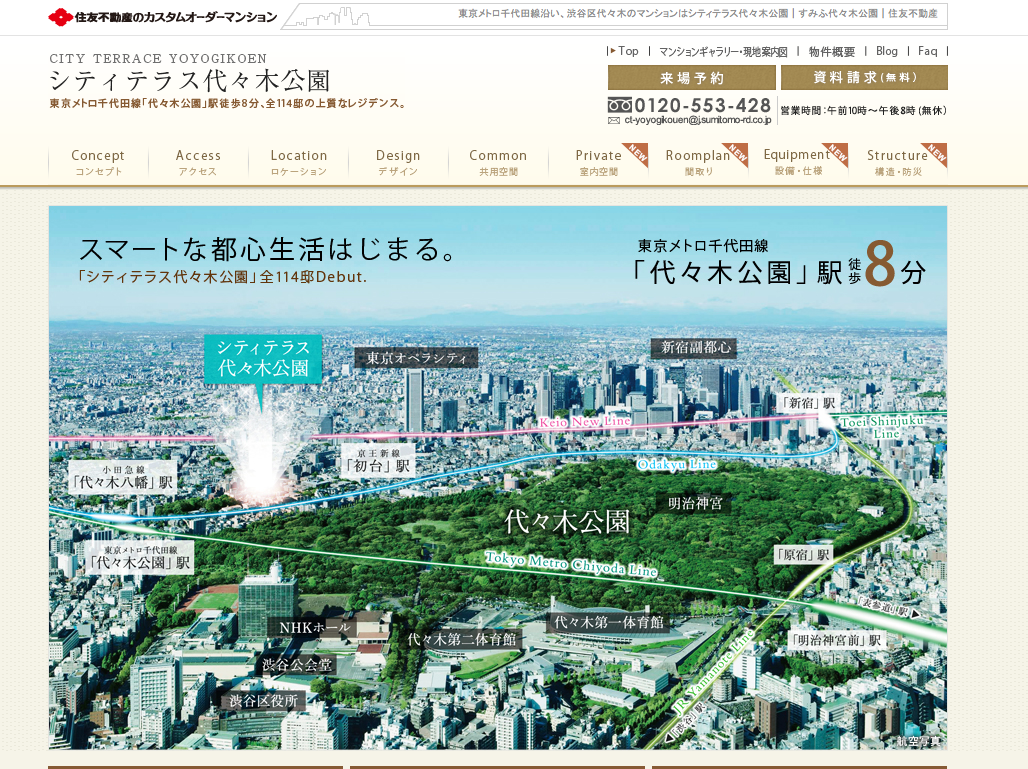Image resolution: width=1028 pixels, height=769 pixels.
Task: Go to the Top page link
Action: click(x=627, y=51)
